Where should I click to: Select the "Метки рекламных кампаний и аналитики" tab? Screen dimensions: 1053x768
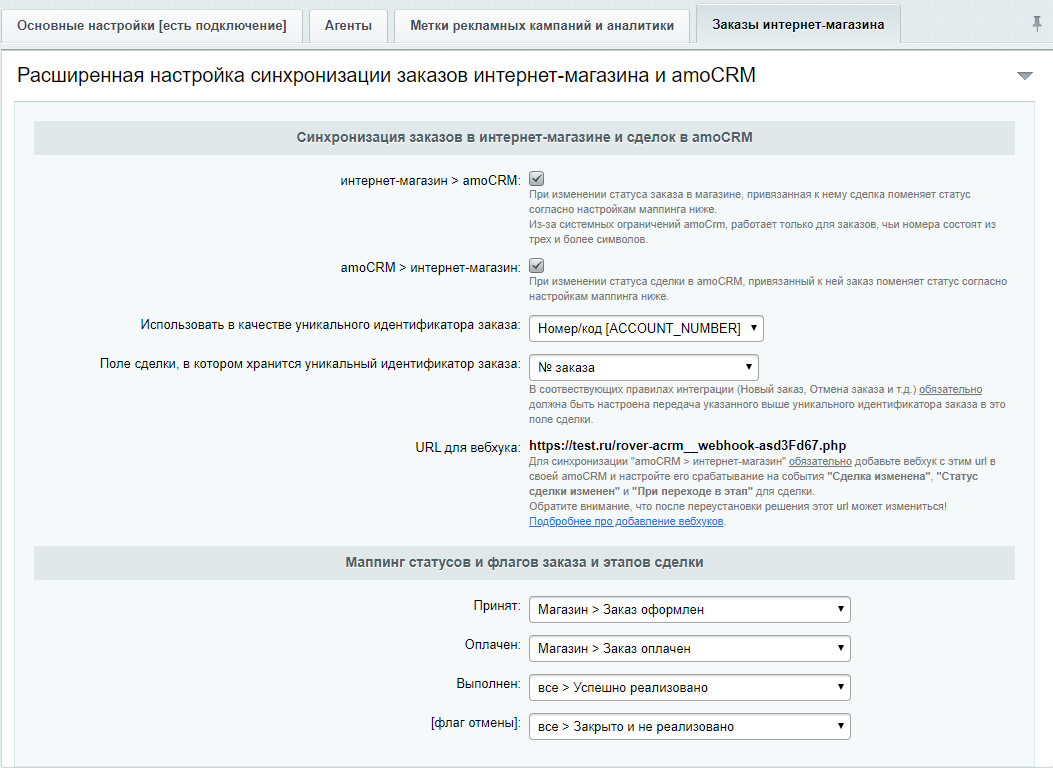tap(541, 24)
